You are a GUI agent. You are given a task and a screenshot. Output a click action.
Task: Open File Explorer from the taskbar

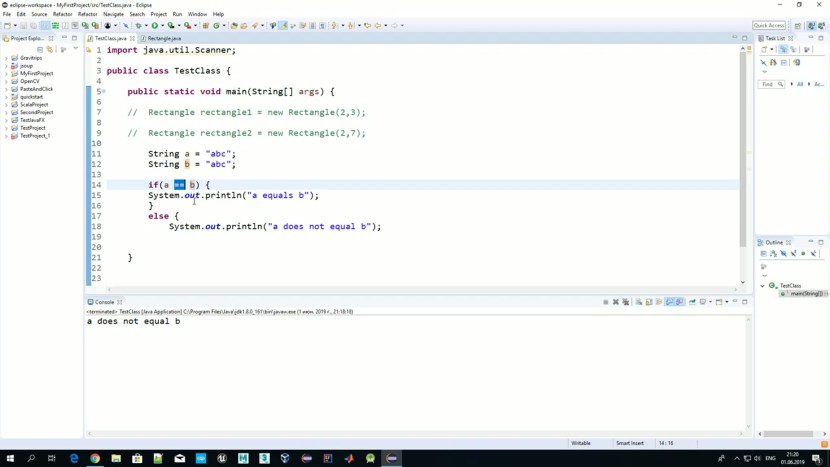pyautogui.click(x=116, y=458)
